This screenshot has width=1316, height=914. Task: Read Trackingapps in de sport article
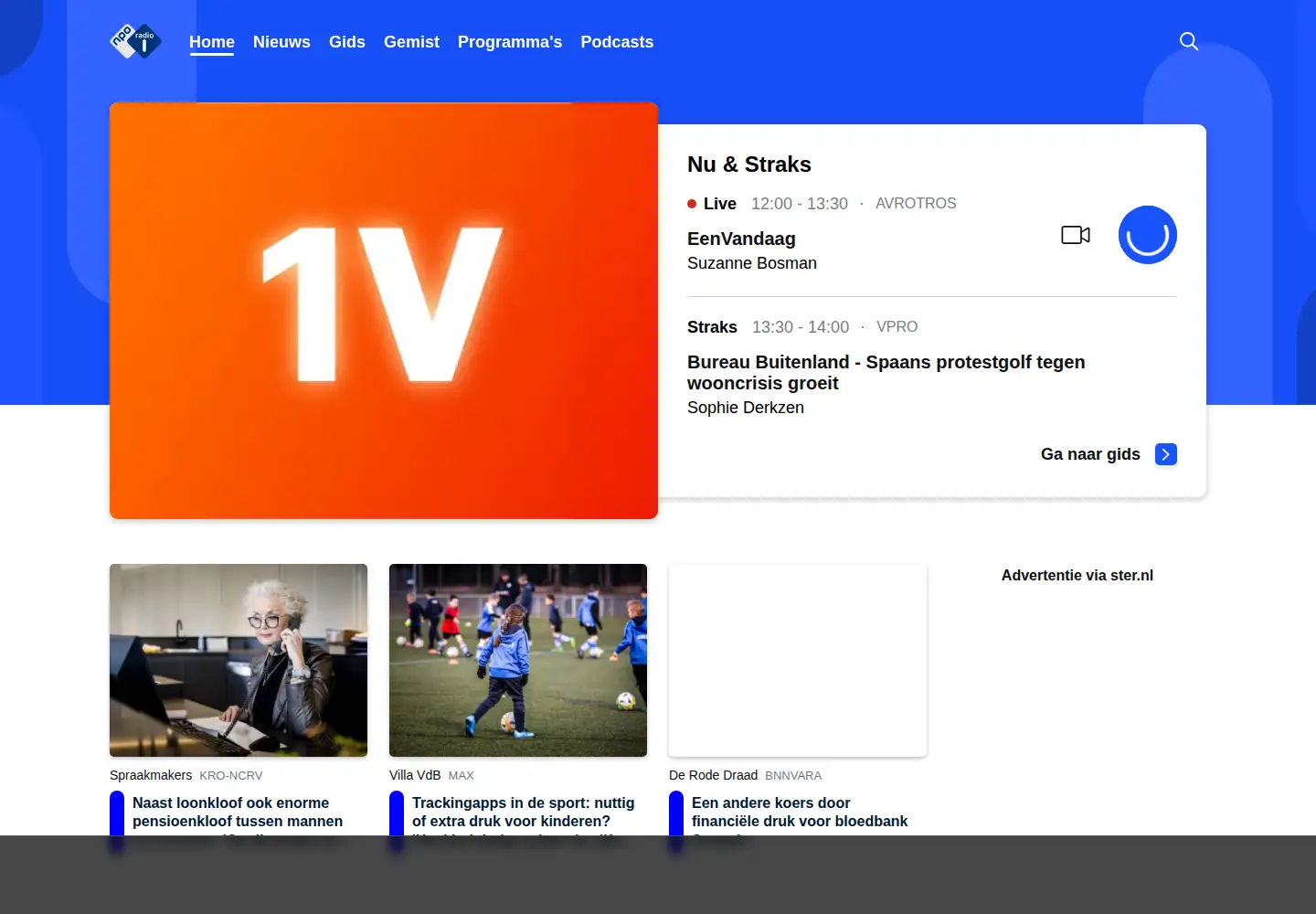pyautogui.click(x=523, y=812)
